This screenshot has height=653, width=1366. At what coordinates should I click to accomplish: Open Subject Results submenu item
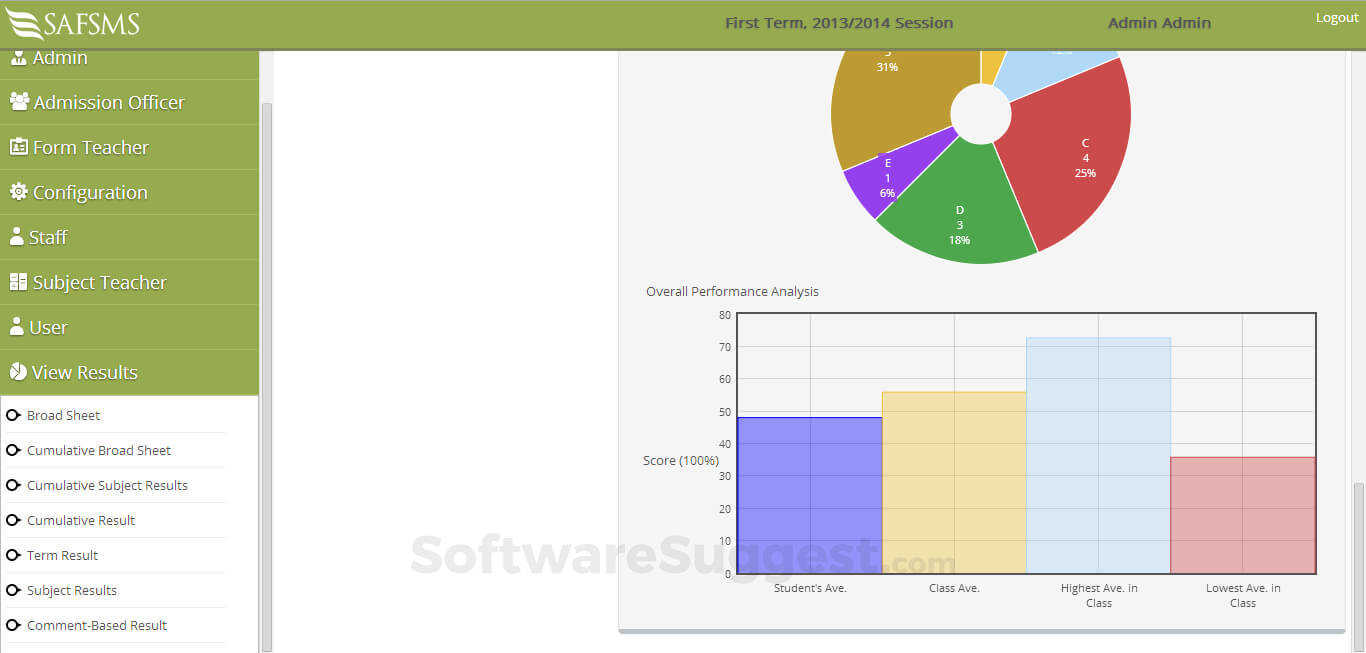(72, 590)
